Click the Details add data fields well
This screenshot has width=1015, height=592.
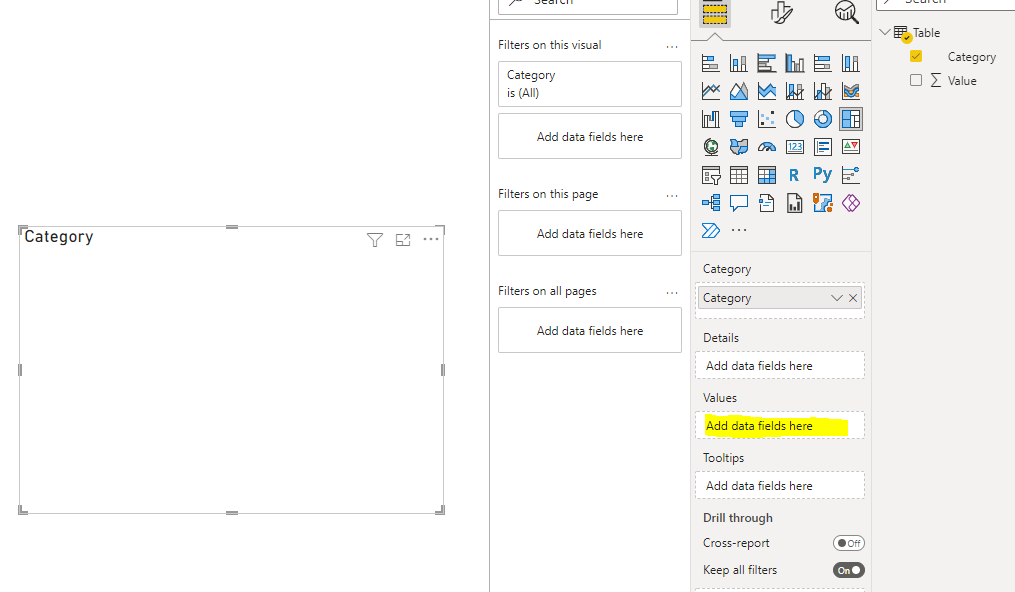(x=779, y=366)
